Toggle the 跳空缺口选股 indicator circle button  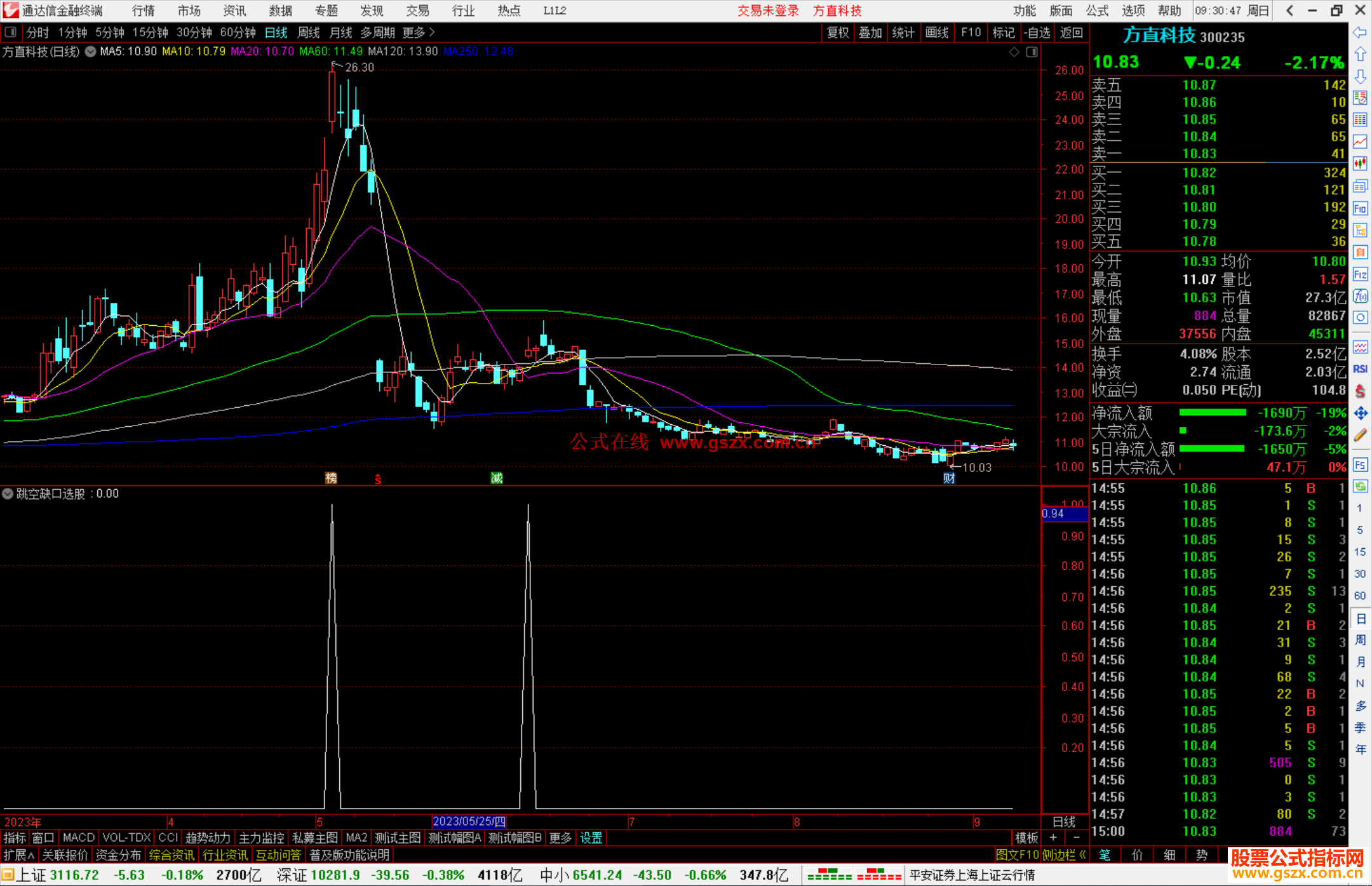pos(8,493)
